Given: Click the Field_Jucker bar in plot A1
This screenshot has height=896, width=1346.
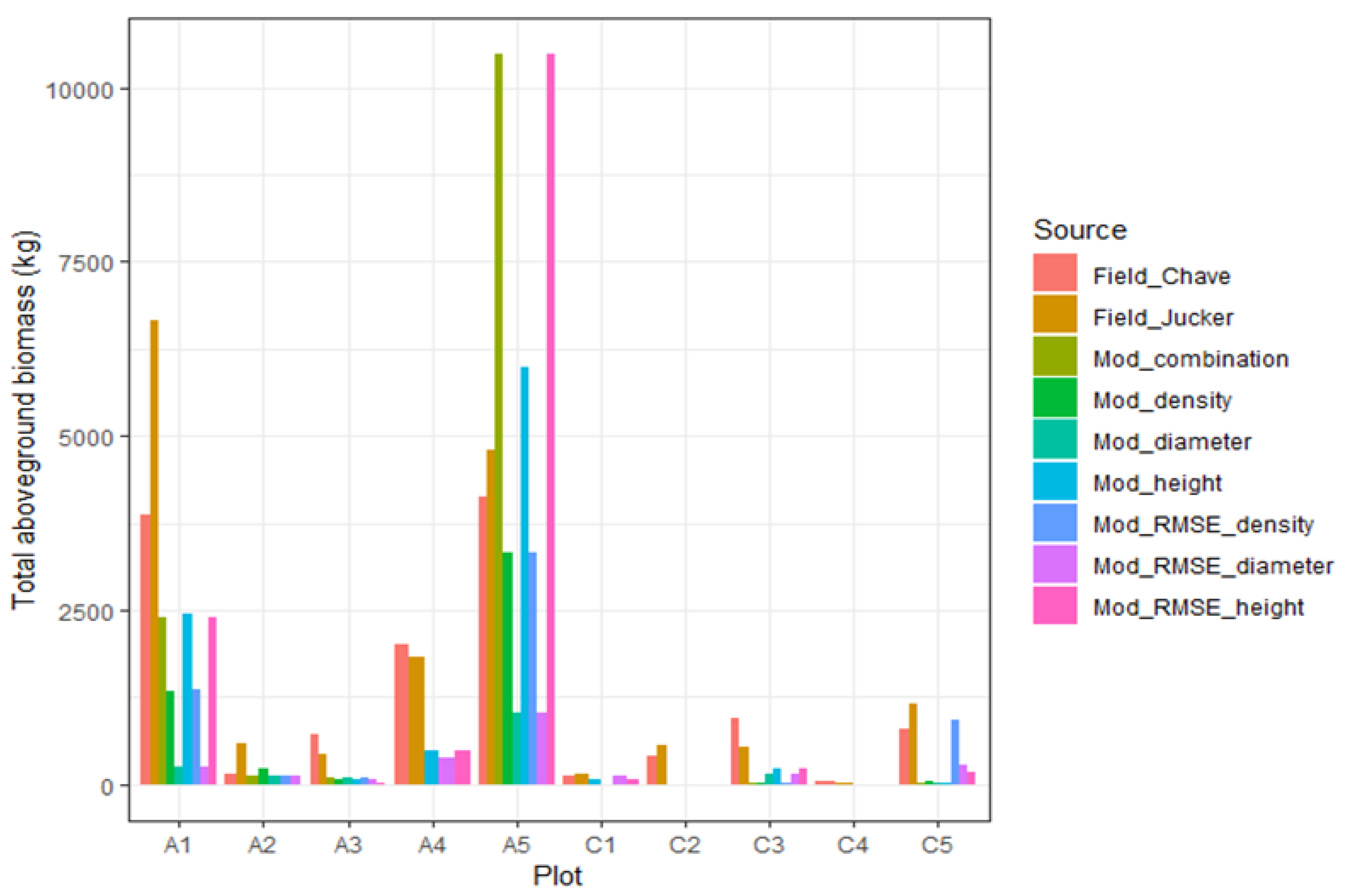Looking at the screenshot, I should click(x=154, y=552).
